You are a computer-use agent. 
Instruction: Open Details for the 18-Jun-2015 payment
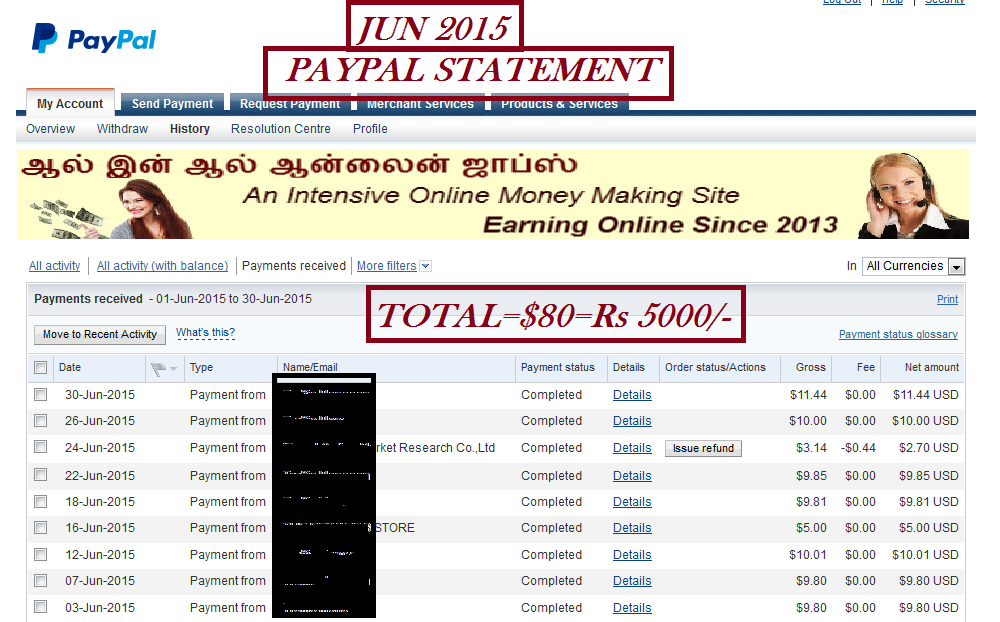(x=632, y=502)
